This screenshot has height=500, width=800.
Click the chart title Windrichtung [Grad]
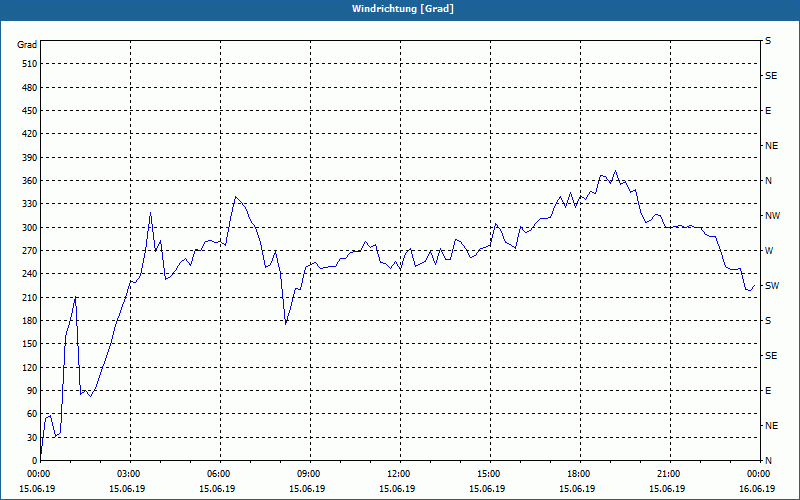[x=403, y=9]
